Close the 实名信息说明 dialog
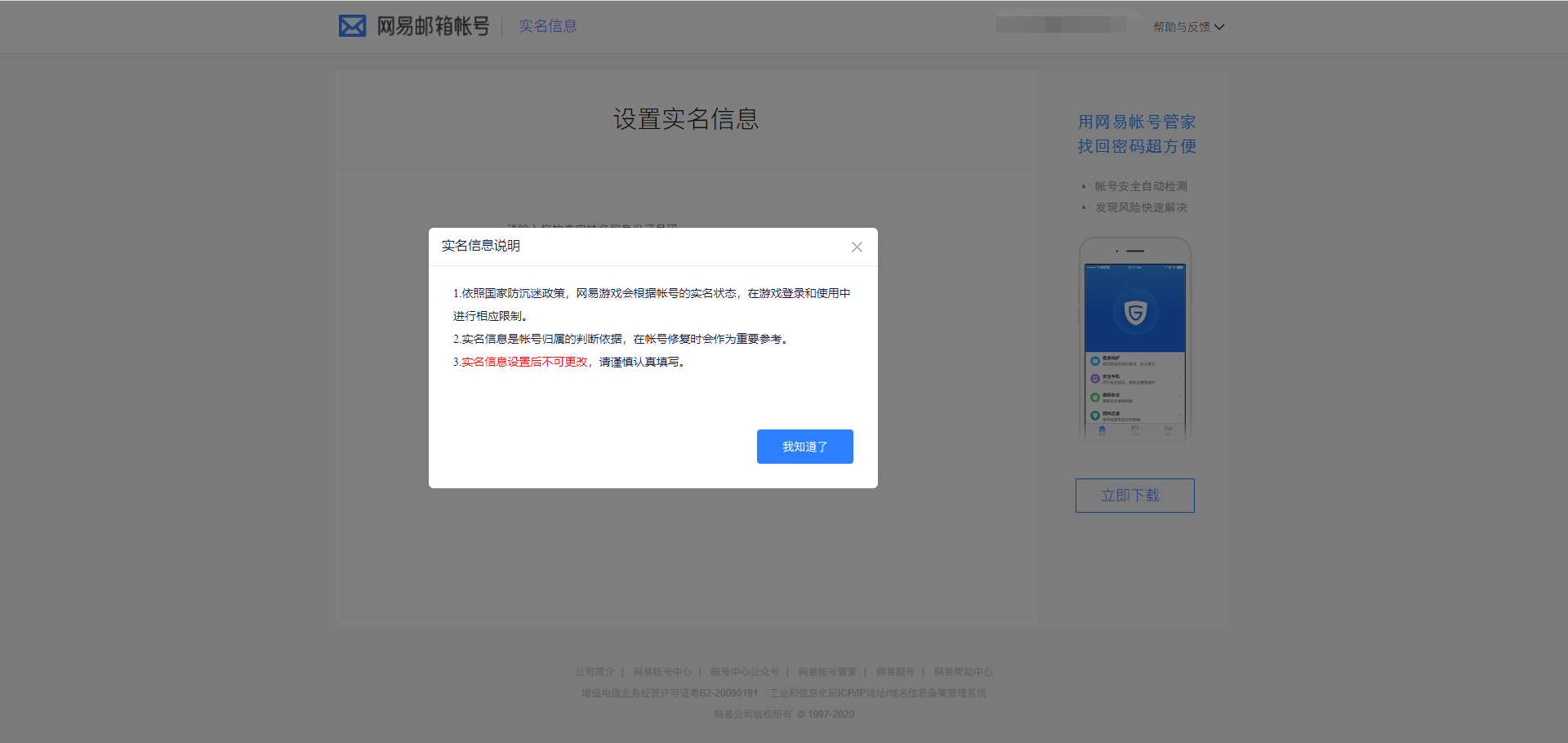Screen dimensions: 1568x743 (x=856, y=247)
